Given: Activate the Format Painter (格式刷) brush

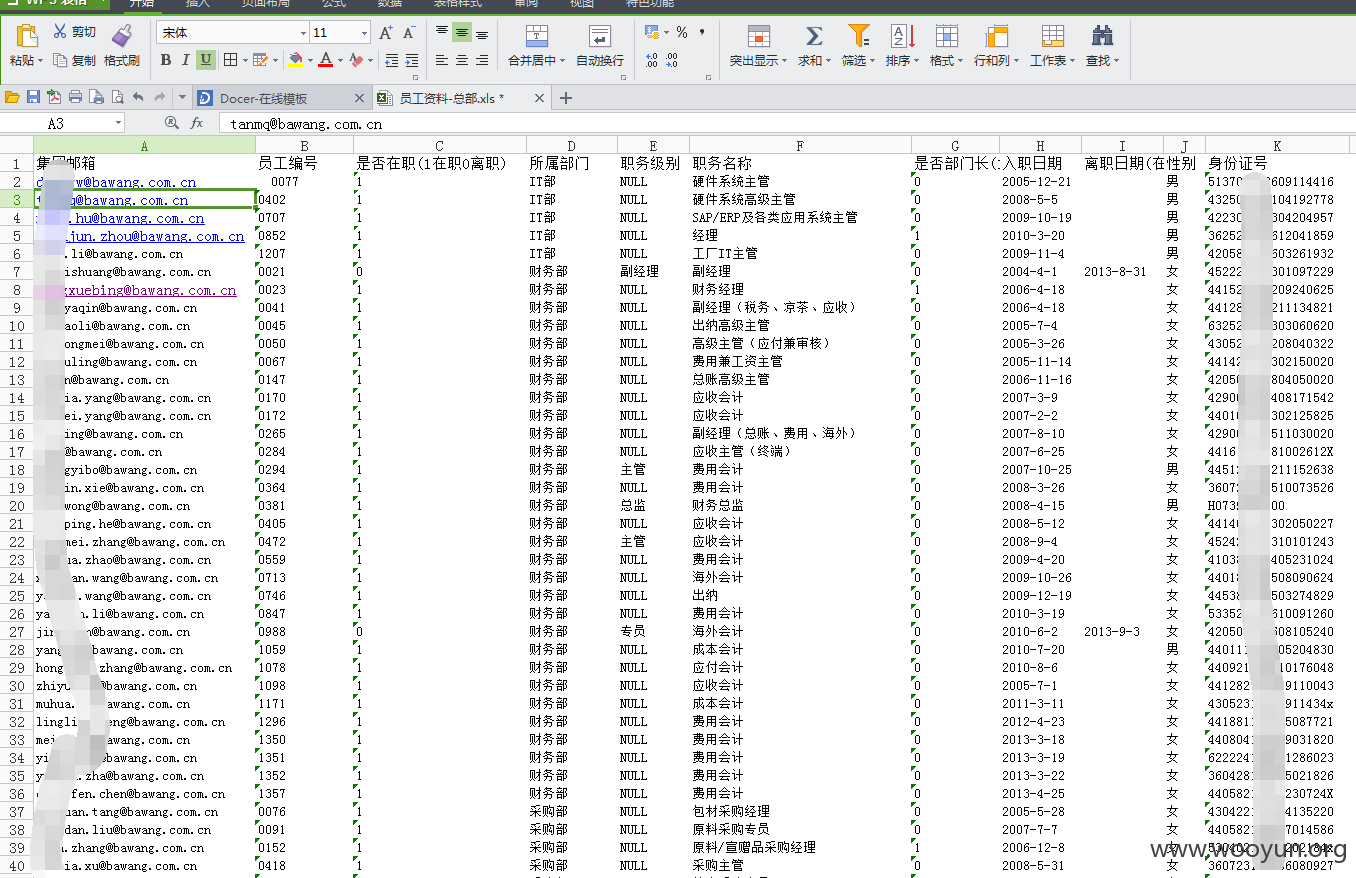Looking at the screenshot, I should point(122,46).
